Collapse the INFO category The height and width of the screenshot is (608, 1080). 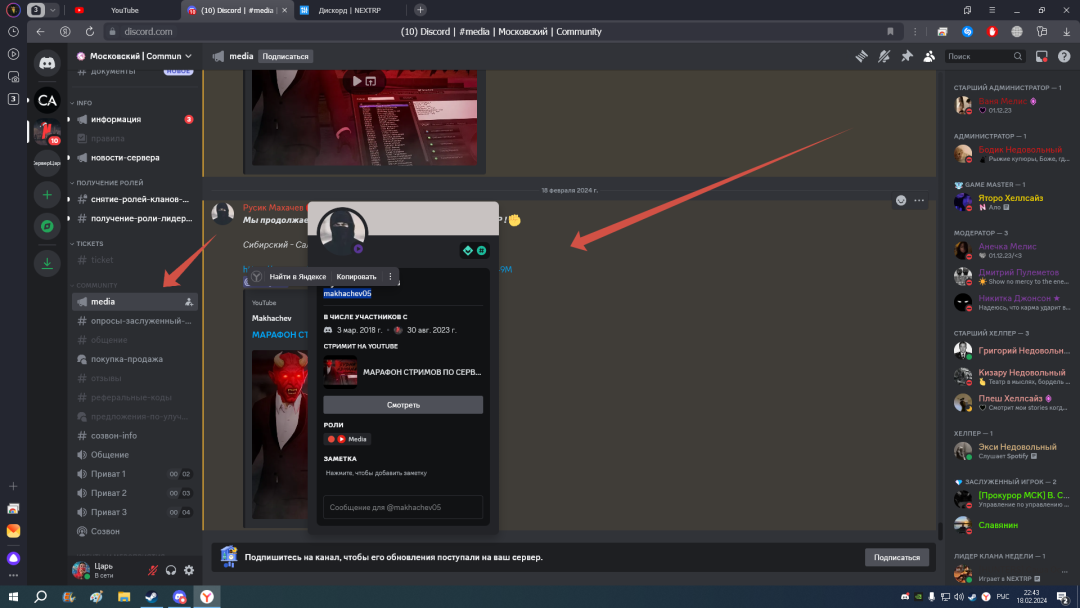[x=81, y=103]
